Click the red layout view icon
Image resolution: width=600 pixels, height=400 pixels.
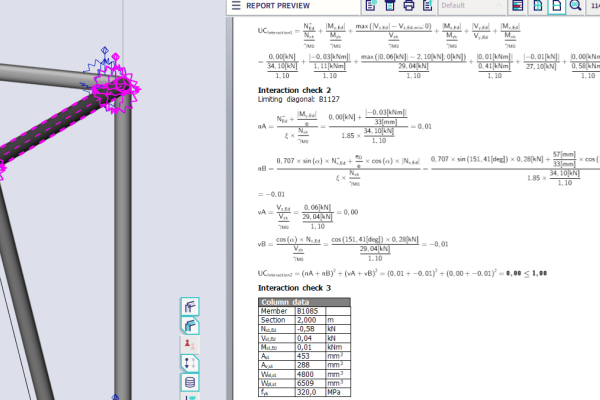pyautogui.click(x=518, y=6)
